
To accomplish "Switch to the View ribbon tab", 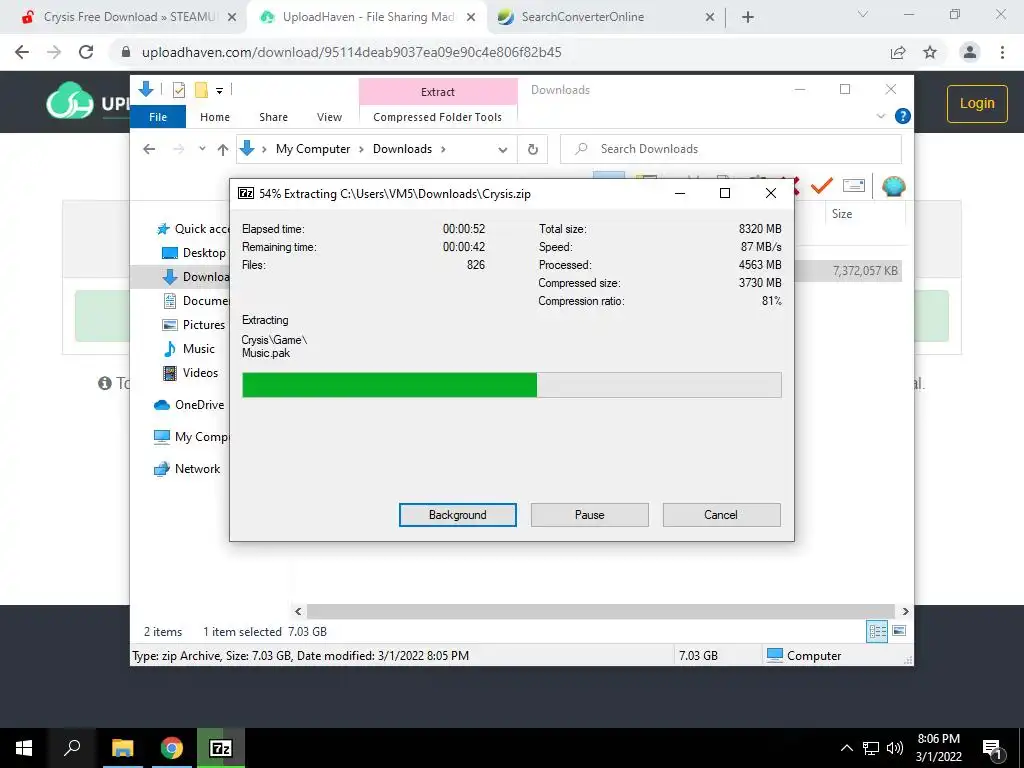I will pos(329,117).
